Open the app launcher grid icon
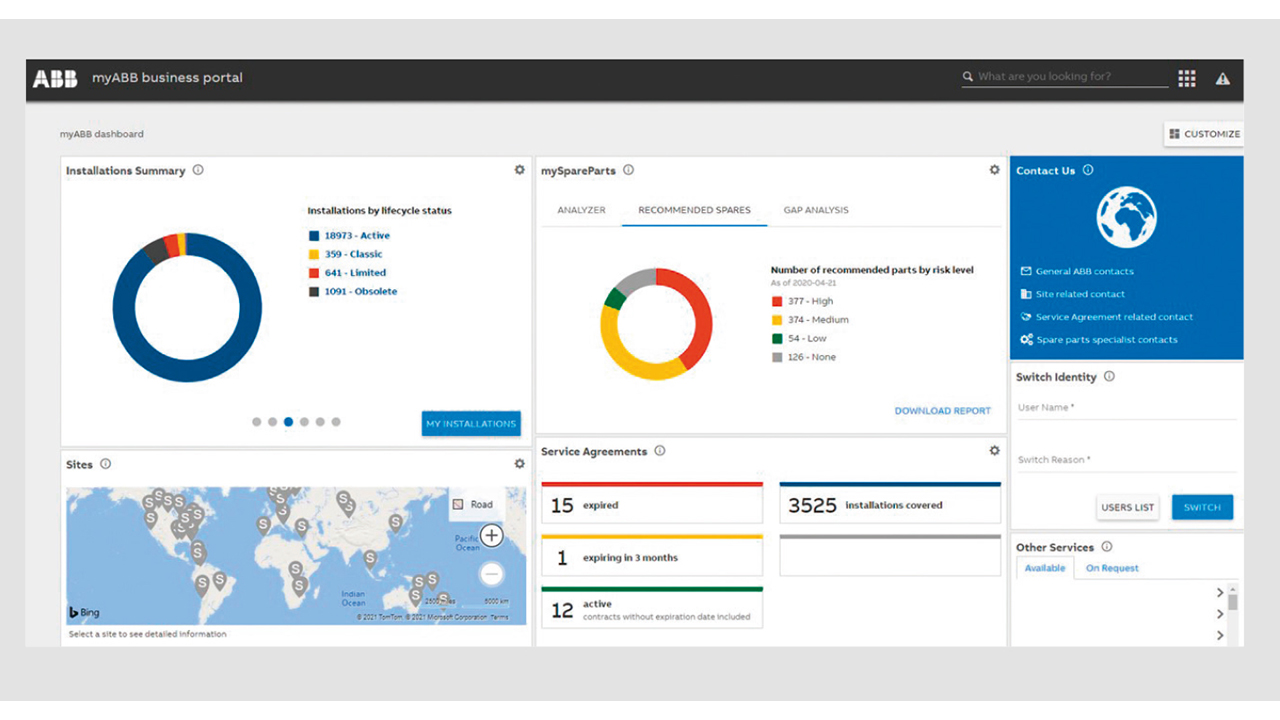The width and height of the screenshot is (1280, 720). click(1187, 79)
